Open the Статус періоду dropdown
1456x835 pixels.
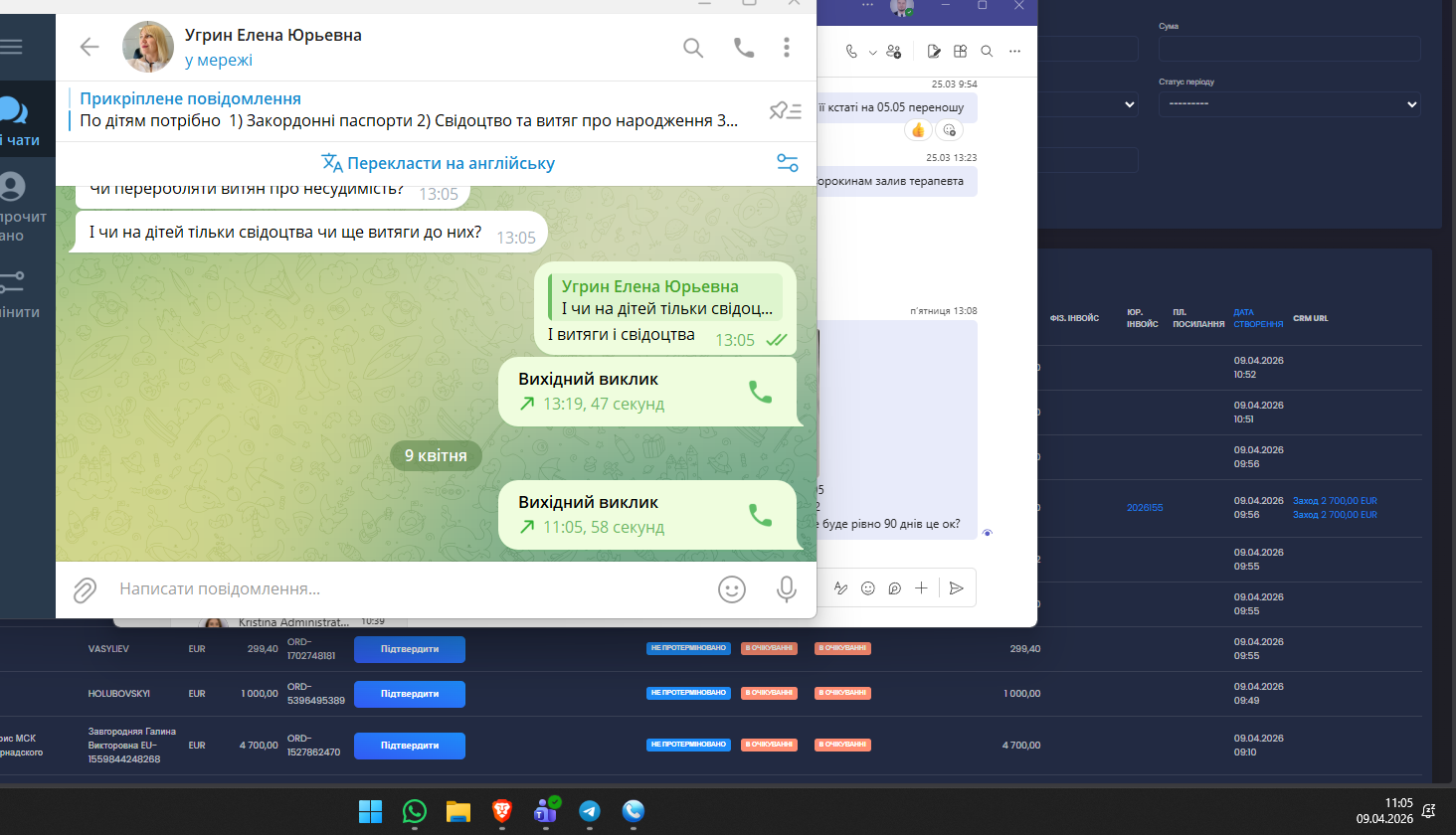point(1290,104)
